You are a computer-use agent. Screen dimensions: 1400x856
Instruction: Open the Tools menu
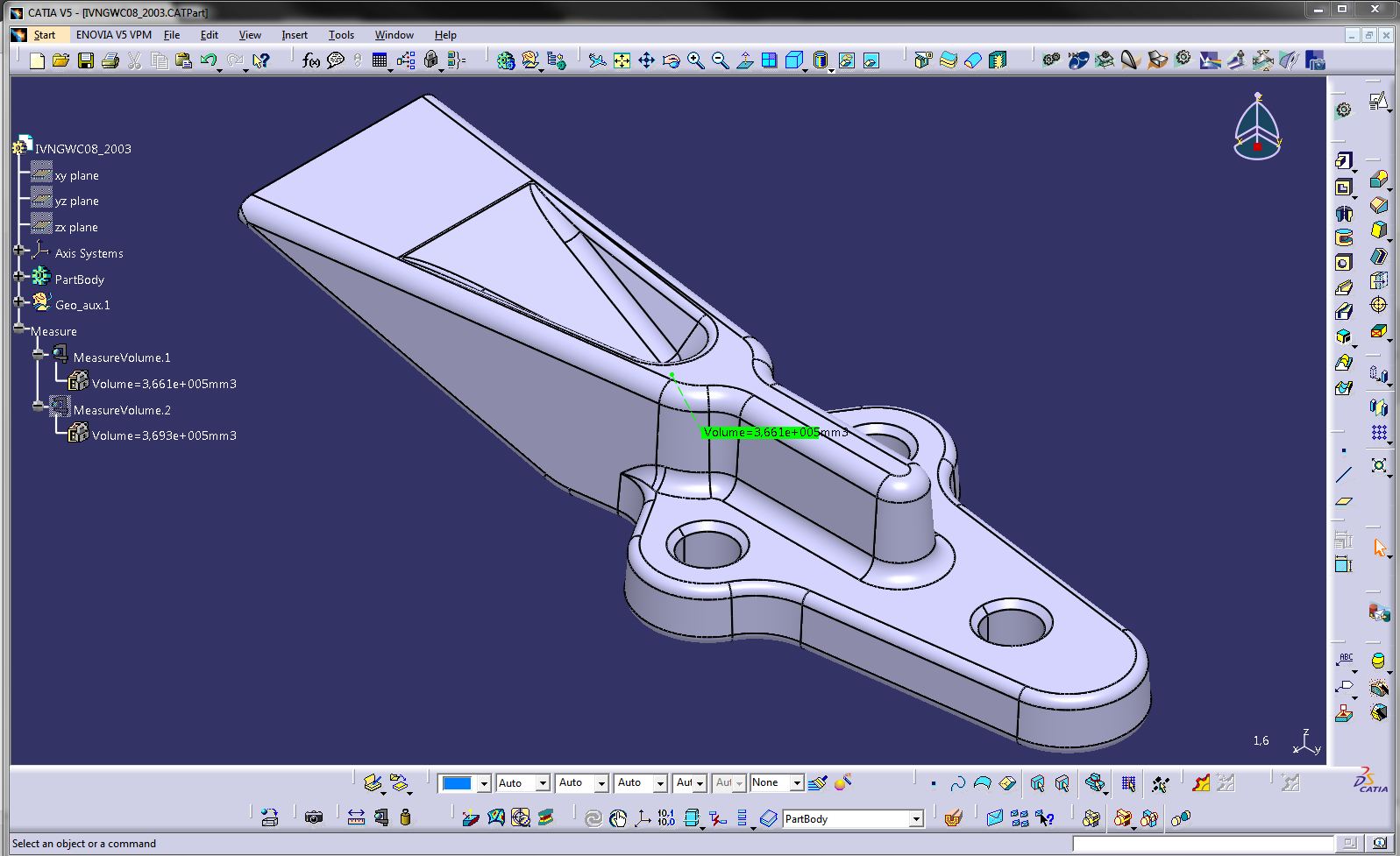pos(341,35)
